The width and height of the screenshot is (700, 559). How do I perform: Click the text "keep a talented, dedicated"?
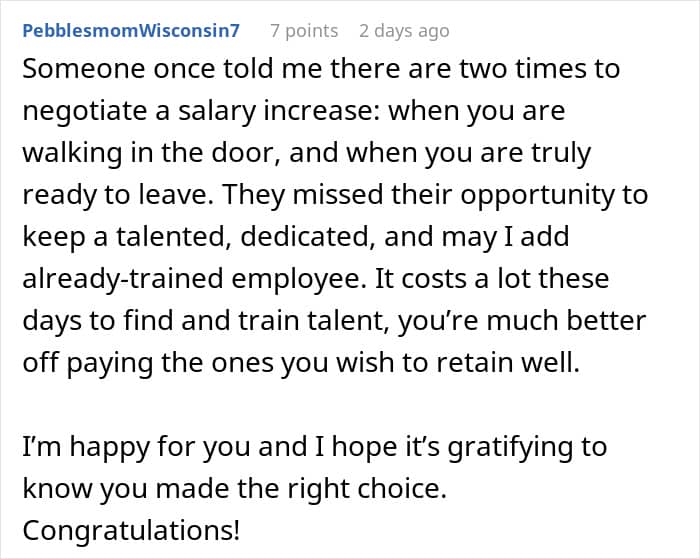coord(198,237)
